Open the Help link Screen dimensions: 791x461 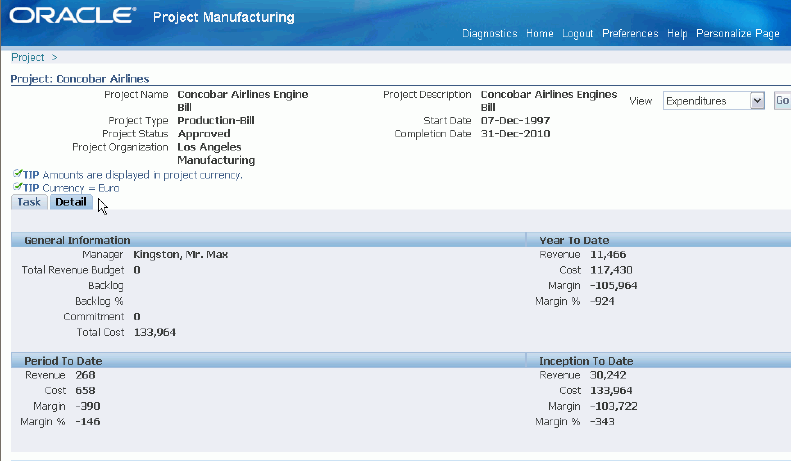pos(677,33)
